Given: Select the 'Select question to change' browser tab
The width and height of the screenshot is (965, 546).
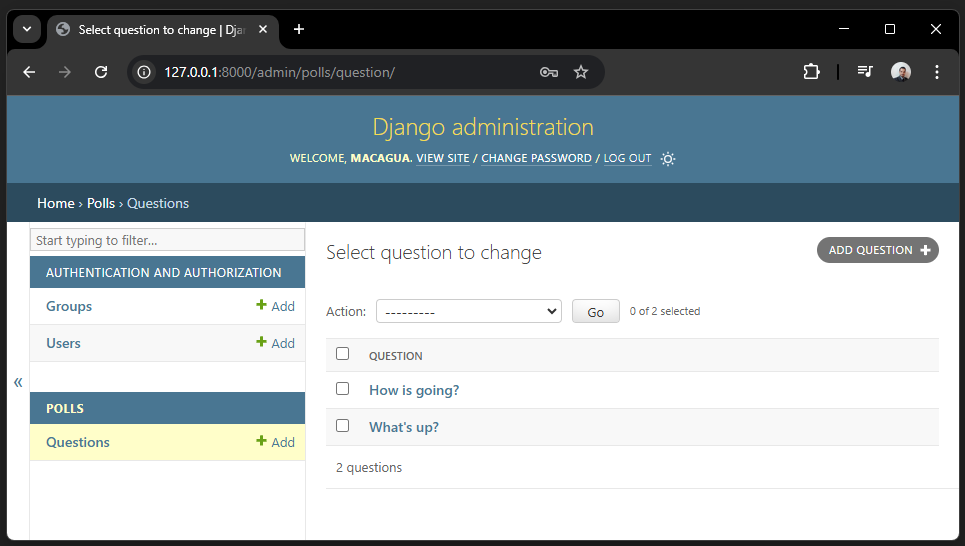Looking at the screenshot, I should [162, 30].
